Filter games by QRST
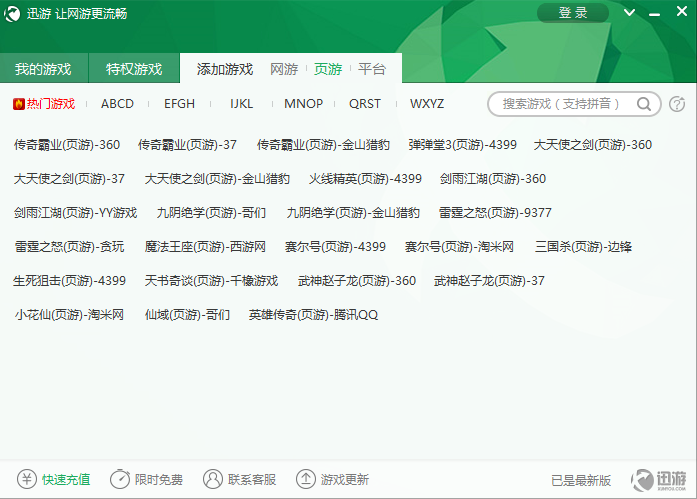697x499 pixels. tap(365, 104)
